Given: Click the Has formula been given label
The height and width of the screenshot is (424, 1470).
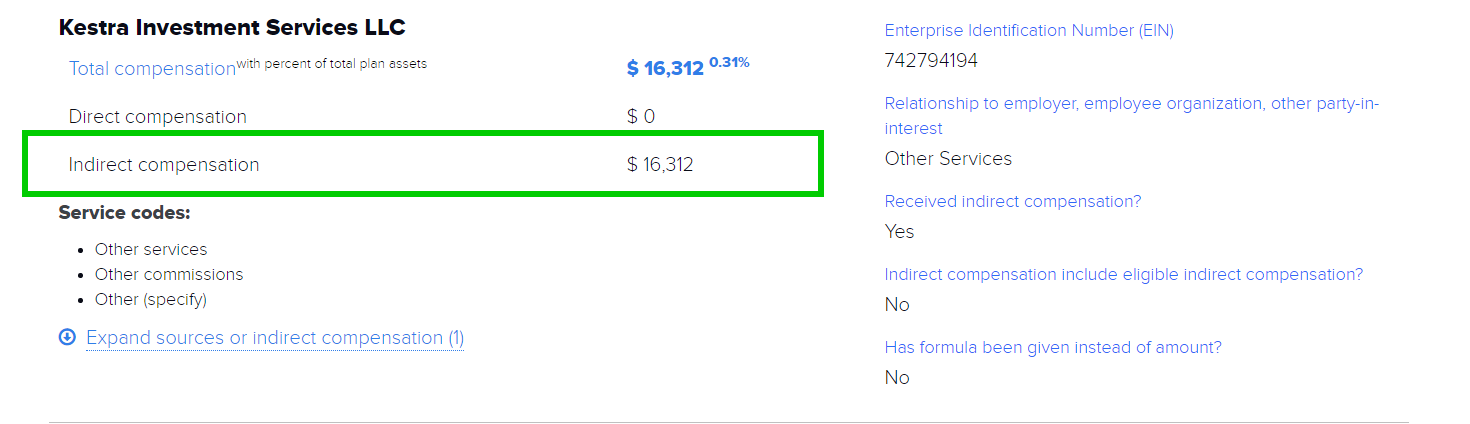Looking at the screenshot, I should tap(1053, 348).
